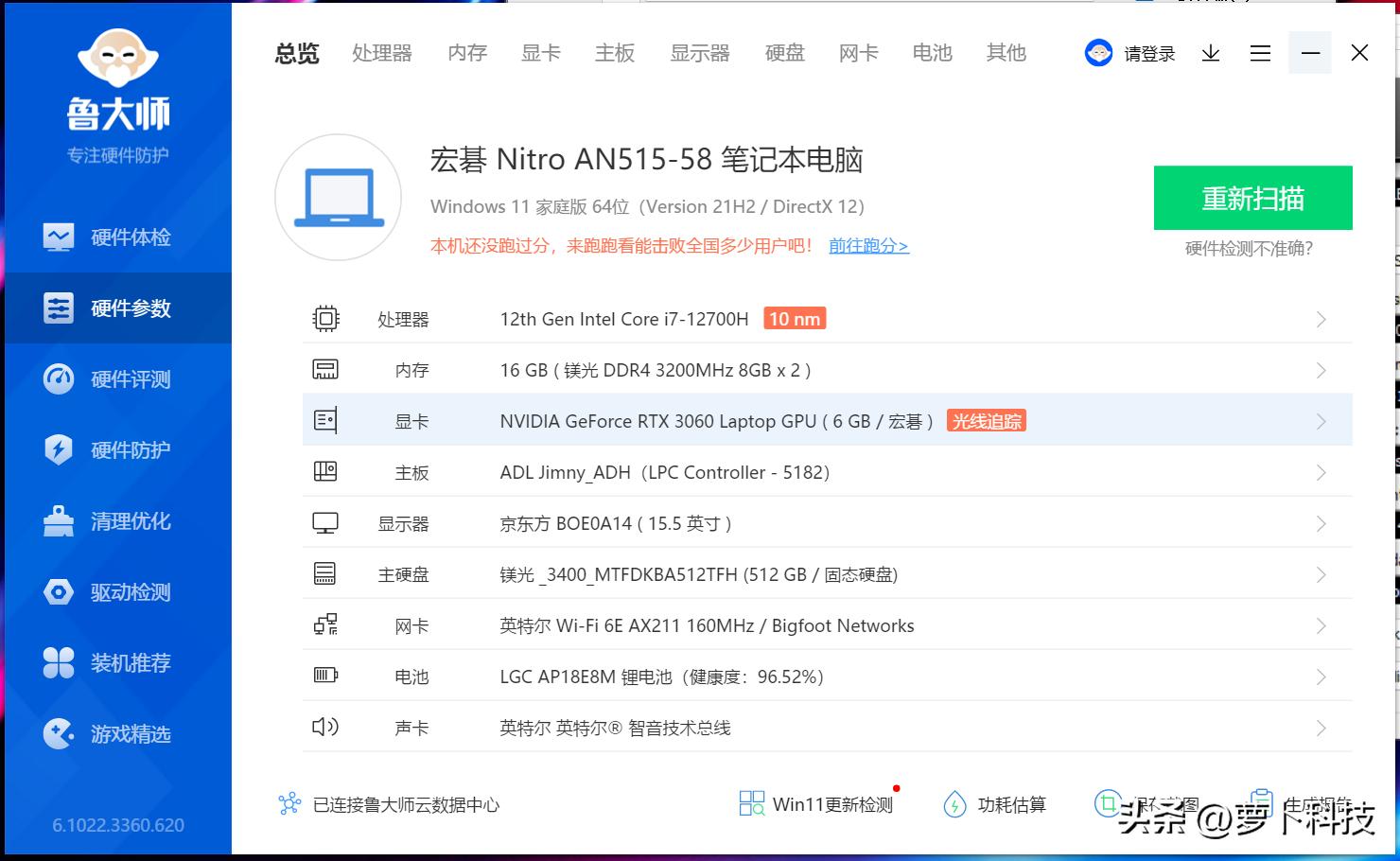Image resolution: width=1400 pixels, height=861 pixels.
Task: Switch to the 硬盘 tab
Action: (x=784, y=53)
